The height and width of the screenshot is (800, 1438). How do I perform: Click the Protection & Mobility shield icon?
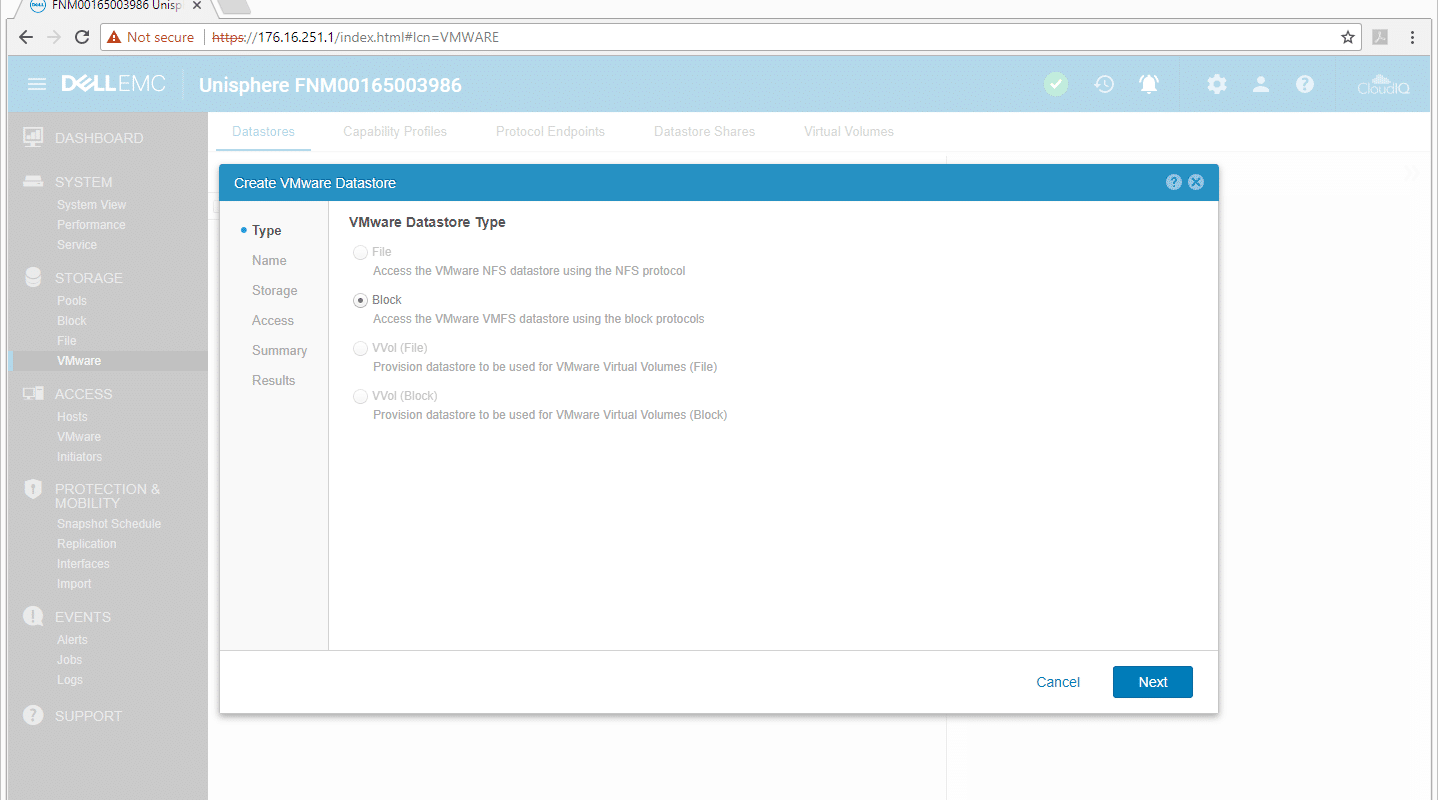33,489
